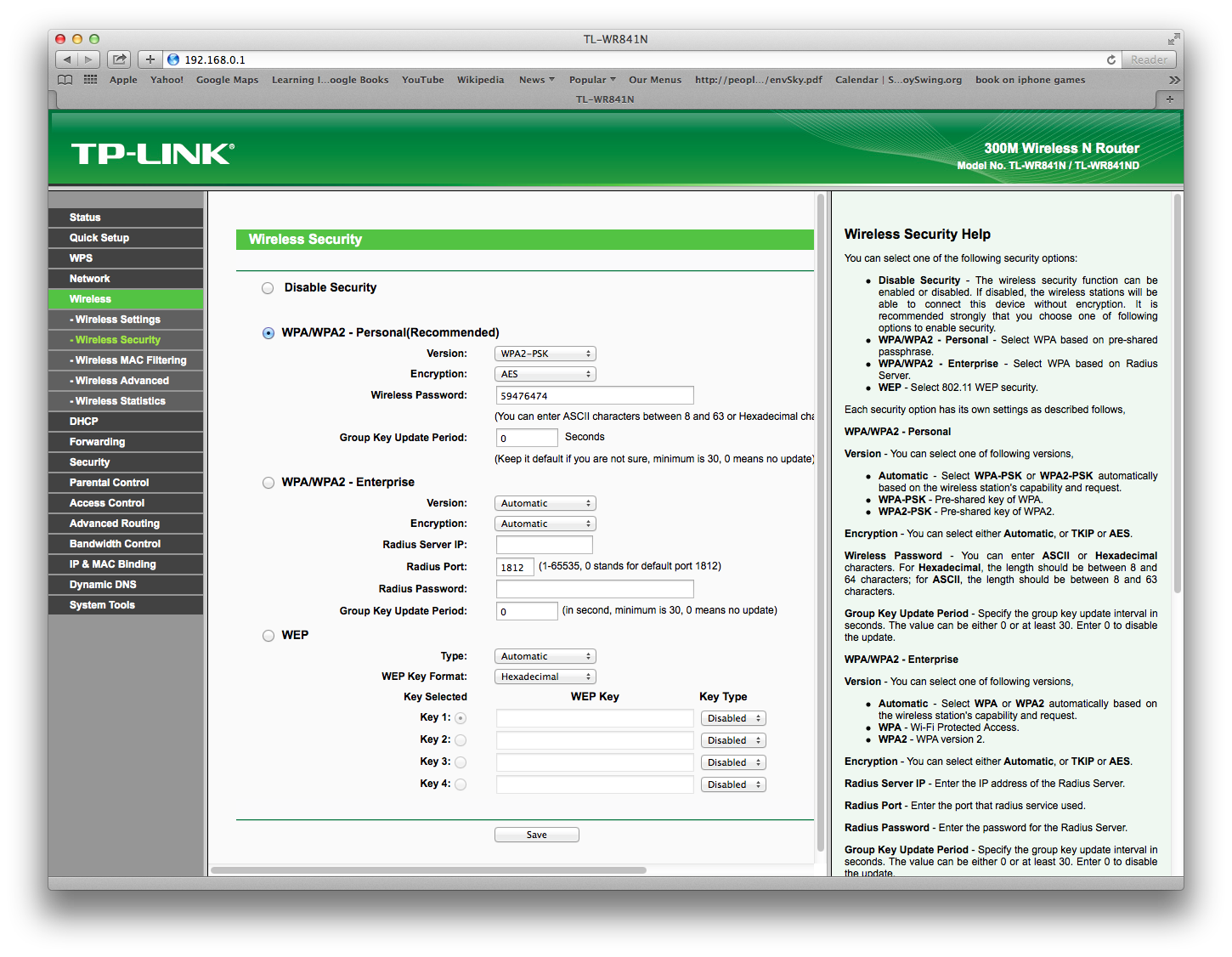The height and width of the screenshot is (957, 1232).
Task: Reload the page with the refresh icon
Action: click(x=1110, y=59)
